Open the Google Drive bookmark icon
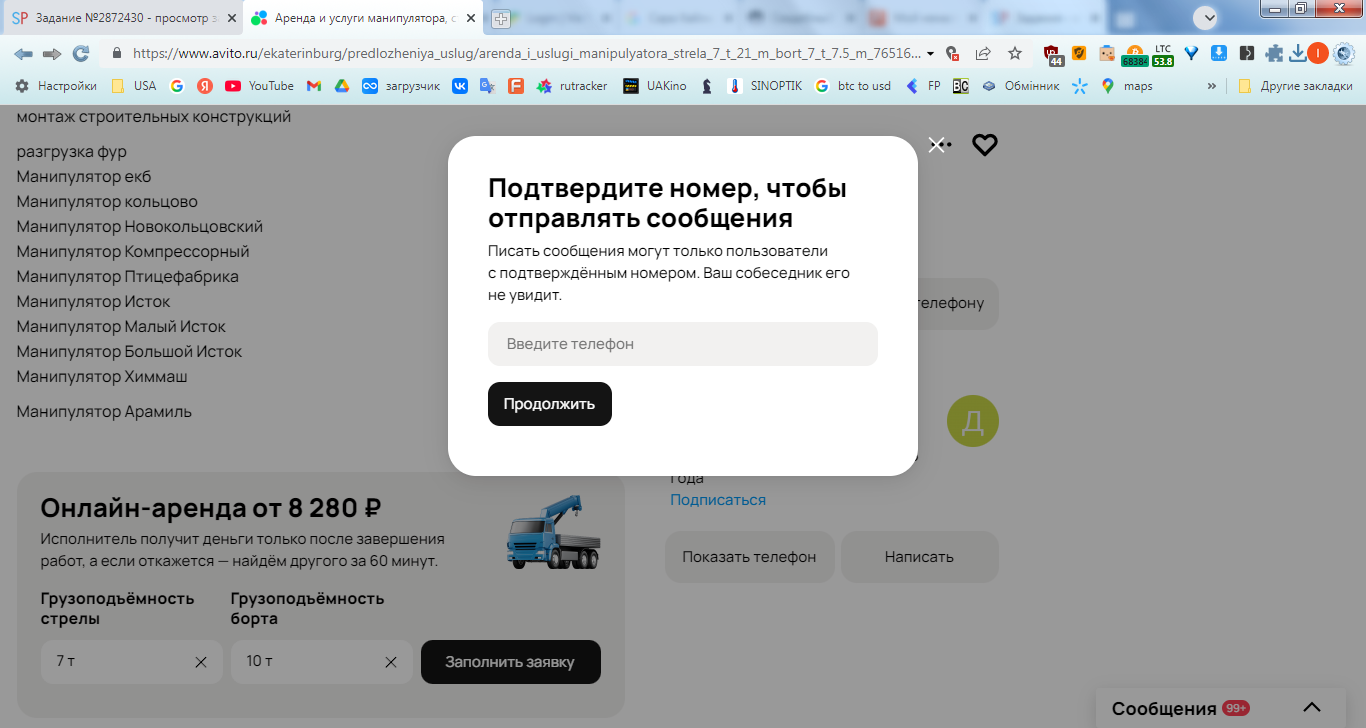The image size is (1366, 728). (341, 86)
